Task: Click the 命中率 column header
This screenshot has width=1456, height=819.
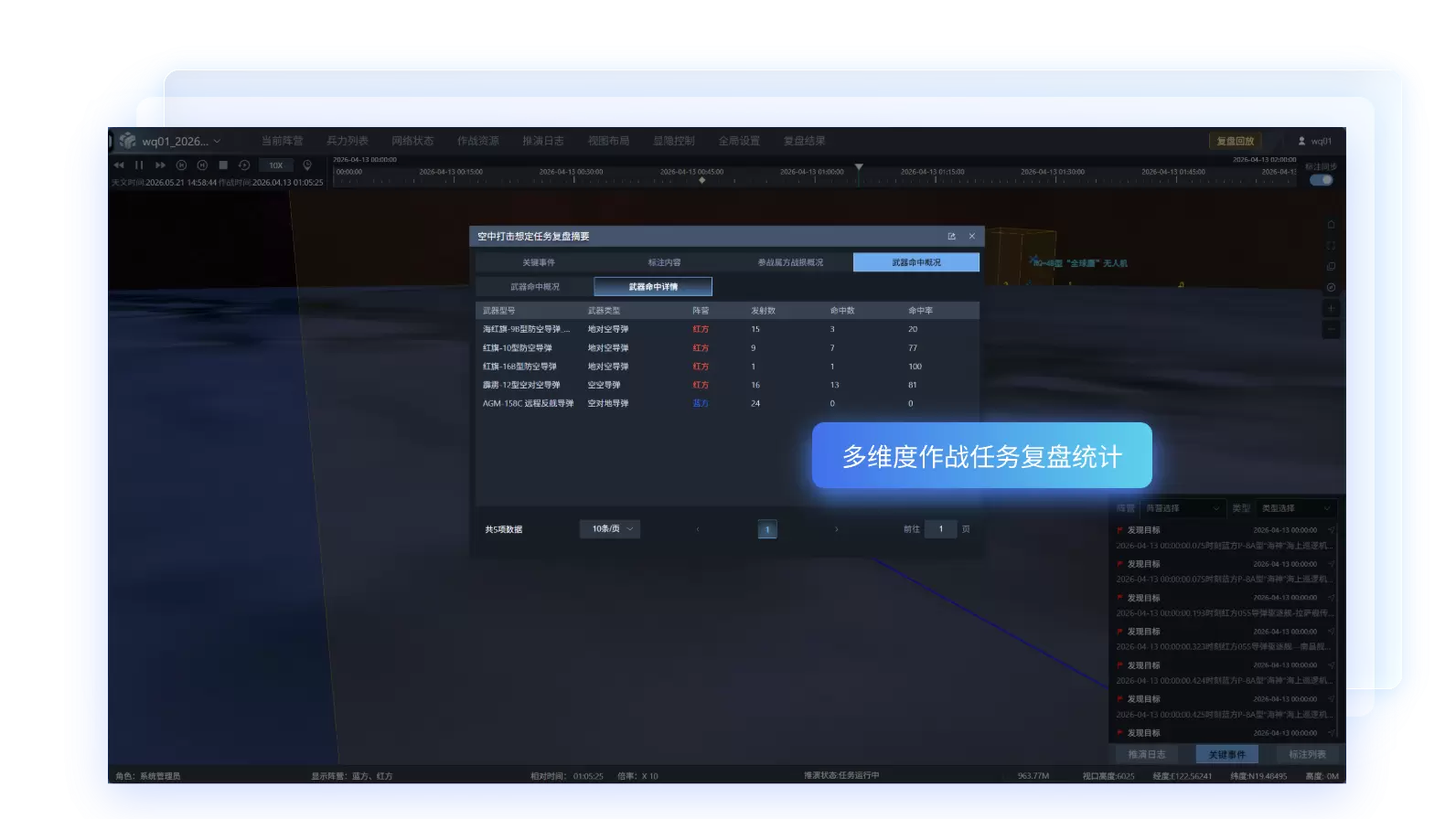Action: coord(921,311)
